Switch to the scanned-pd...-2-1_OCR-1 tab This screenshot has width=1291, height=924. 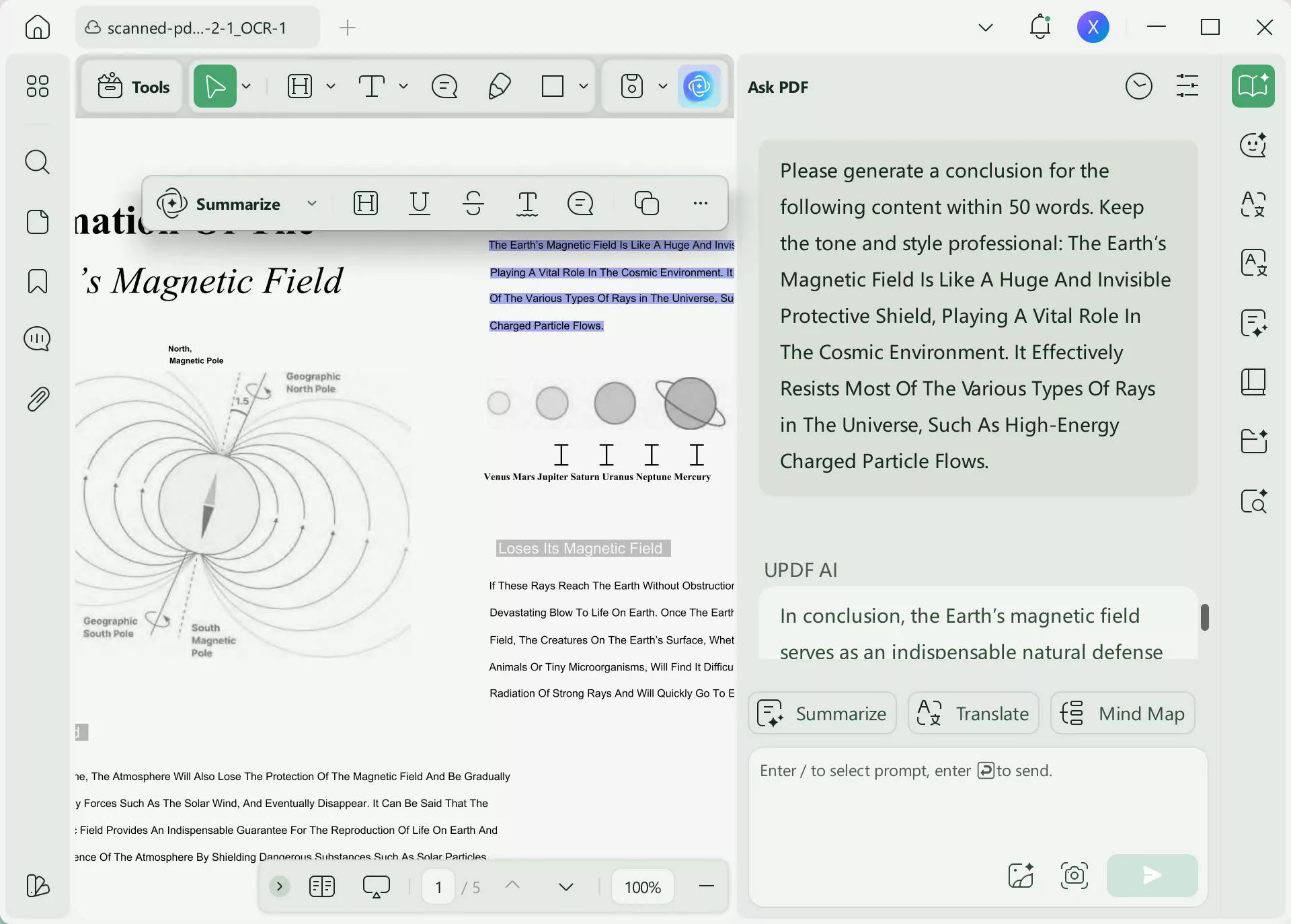pos(196,28)
